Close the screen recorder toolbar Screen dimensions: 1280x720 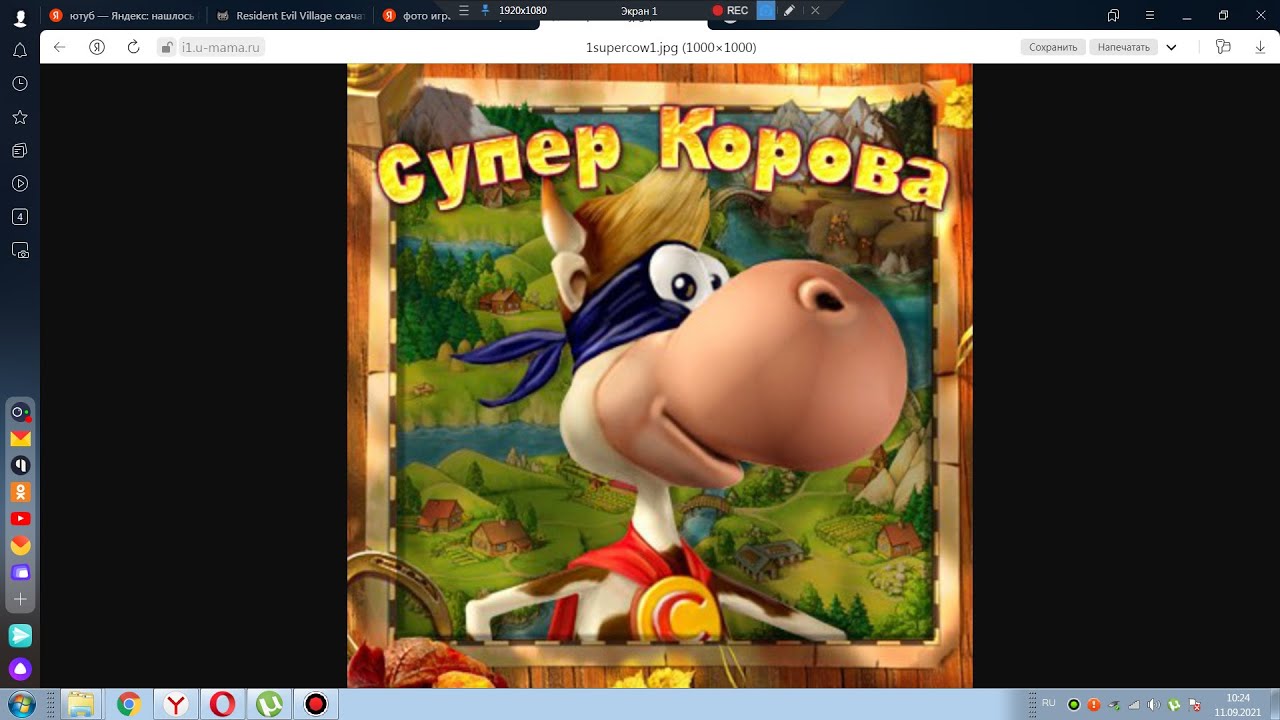(x=816, y=10)
